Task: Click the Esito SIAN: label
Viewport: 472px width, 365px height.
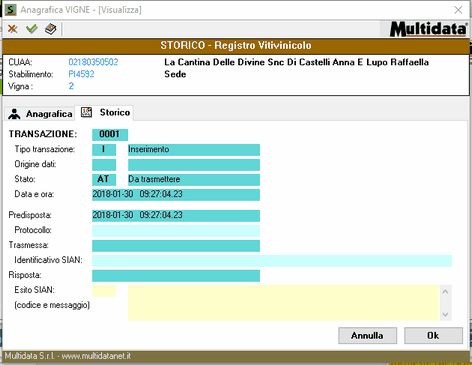Action: point(34,290)
